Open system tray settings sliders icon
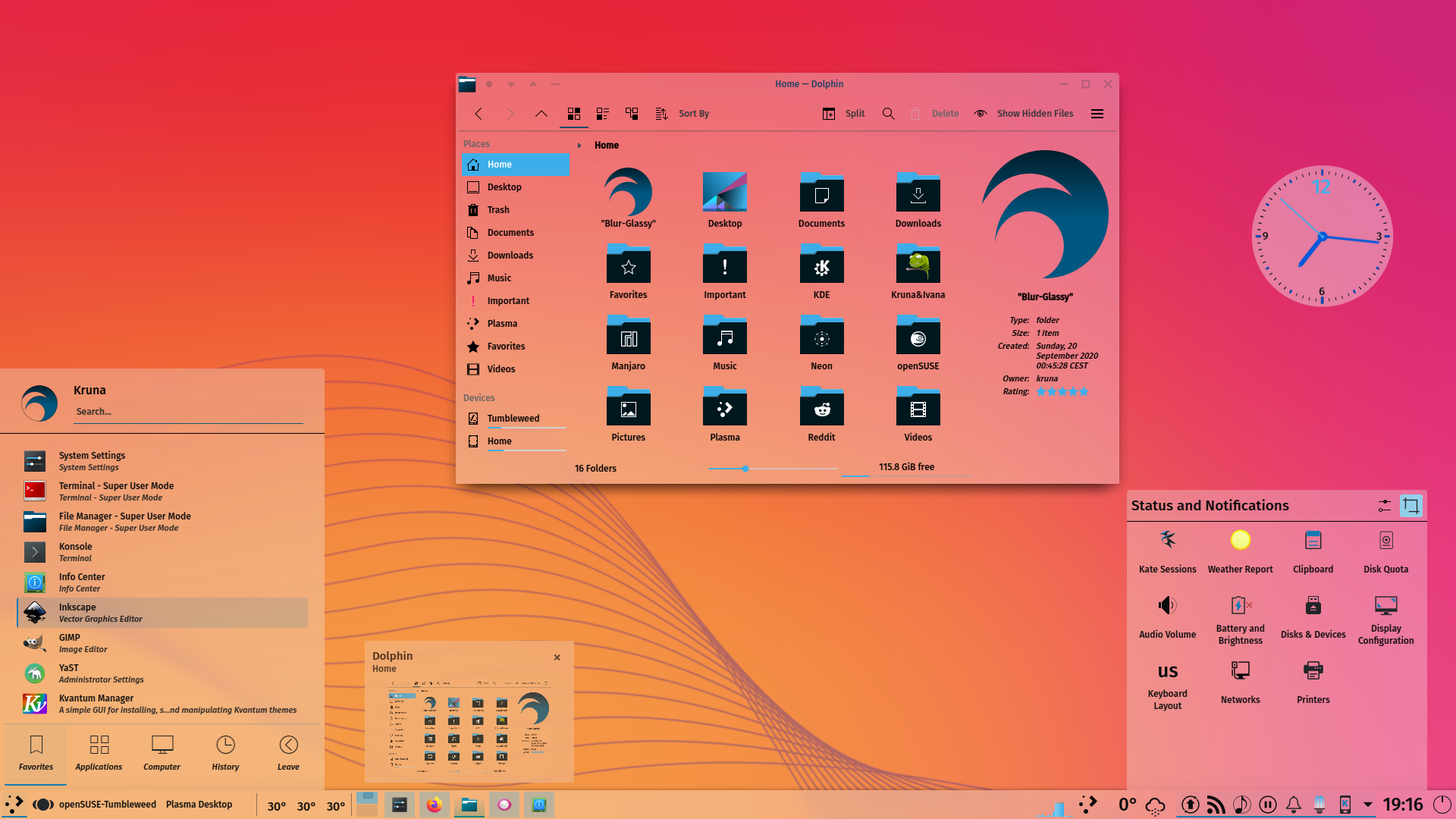1456x819 pixels. [x=1385, y=506]
